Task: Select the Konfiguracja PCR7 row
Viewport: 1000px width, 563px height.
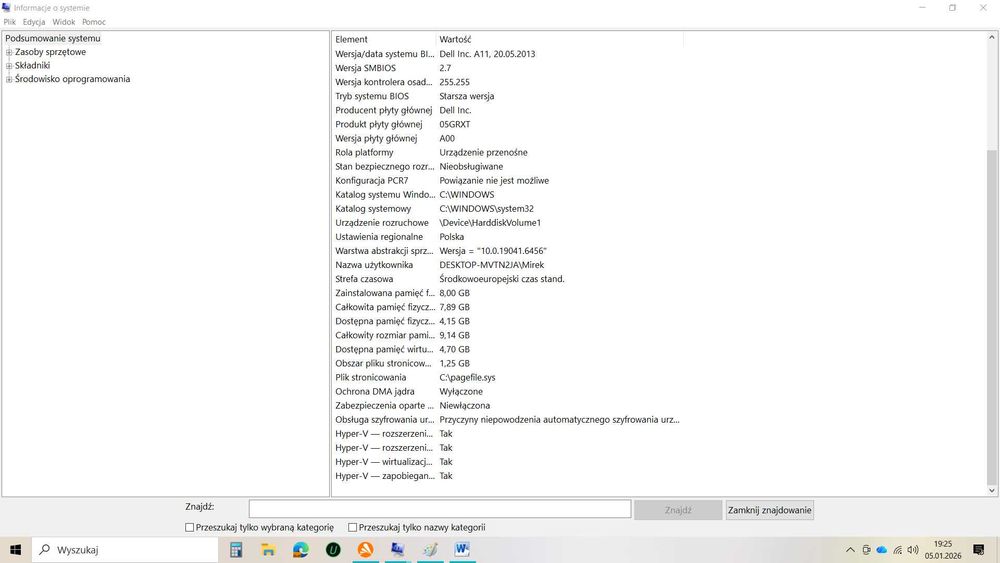Action: (508, 180)
